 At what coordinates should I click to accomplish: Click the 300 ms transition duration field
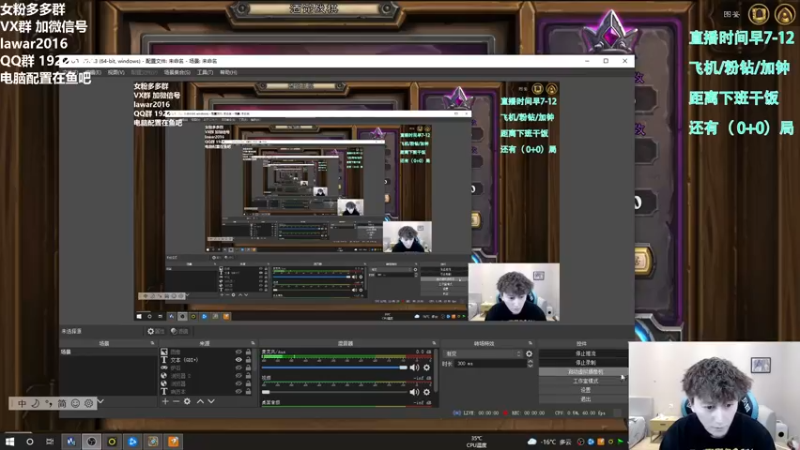pos(491,363)
